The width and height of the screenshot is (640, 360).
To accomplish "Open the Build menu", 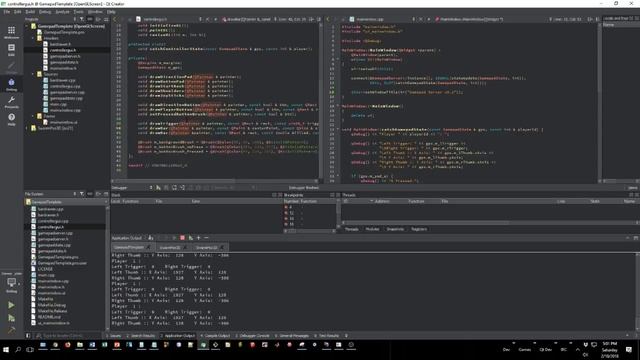I will pyautogui.click(x=30, y=12).
